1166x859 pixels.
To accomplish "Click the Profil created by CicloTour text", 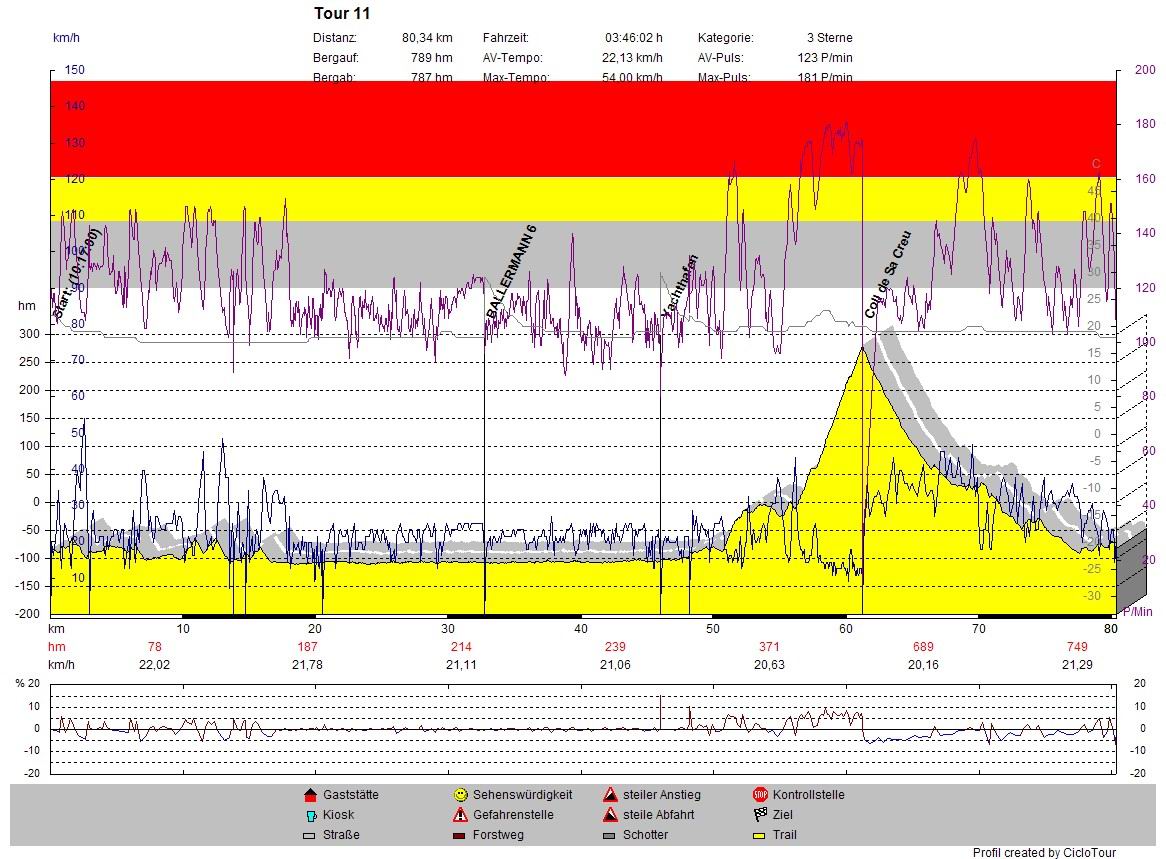I will pyautogui.click(x=1043, y=853).
